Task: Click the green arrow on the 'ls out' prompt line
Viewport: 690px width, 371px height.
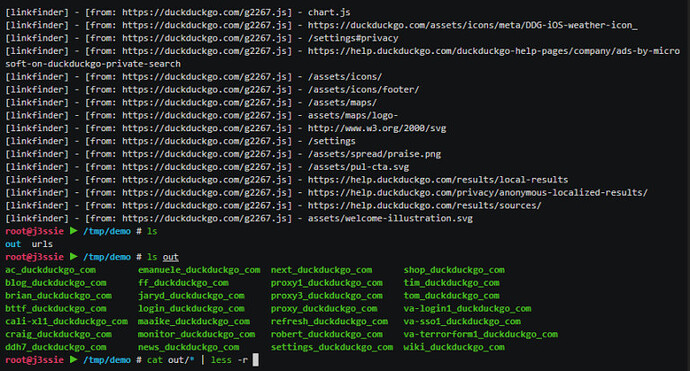Action: [x=73, y=257]
